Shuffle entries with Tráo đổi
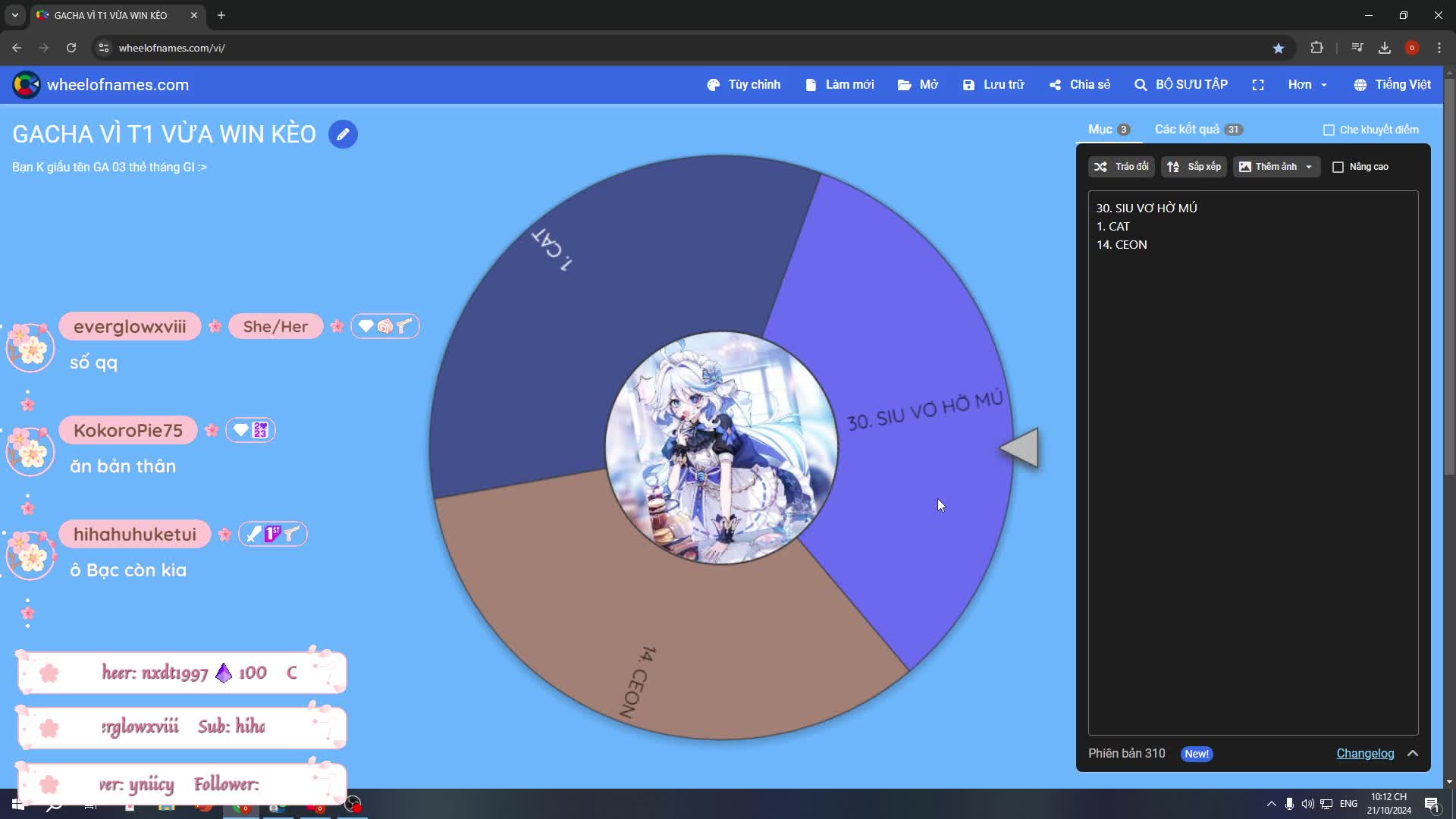Image resolution: width=1456 pixels, height=819 pixels. click(x=1121, y=167)
